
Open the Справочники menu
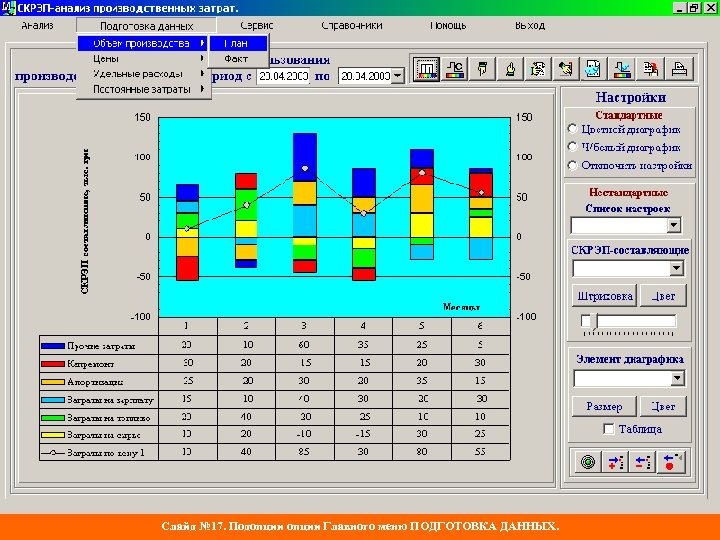pyautogui.click(x=352, y=26)
